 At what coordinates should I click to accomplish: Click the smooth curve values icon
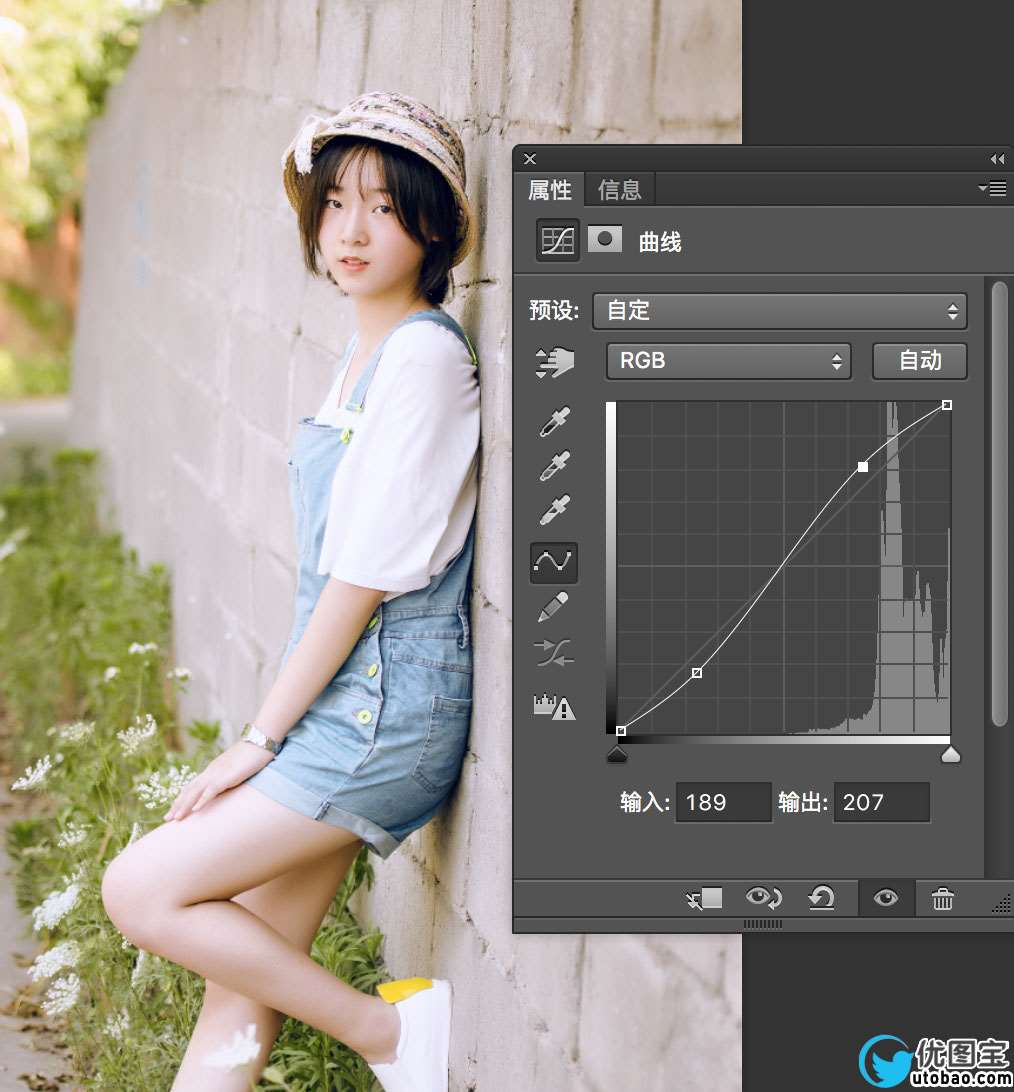coord(554,653)
